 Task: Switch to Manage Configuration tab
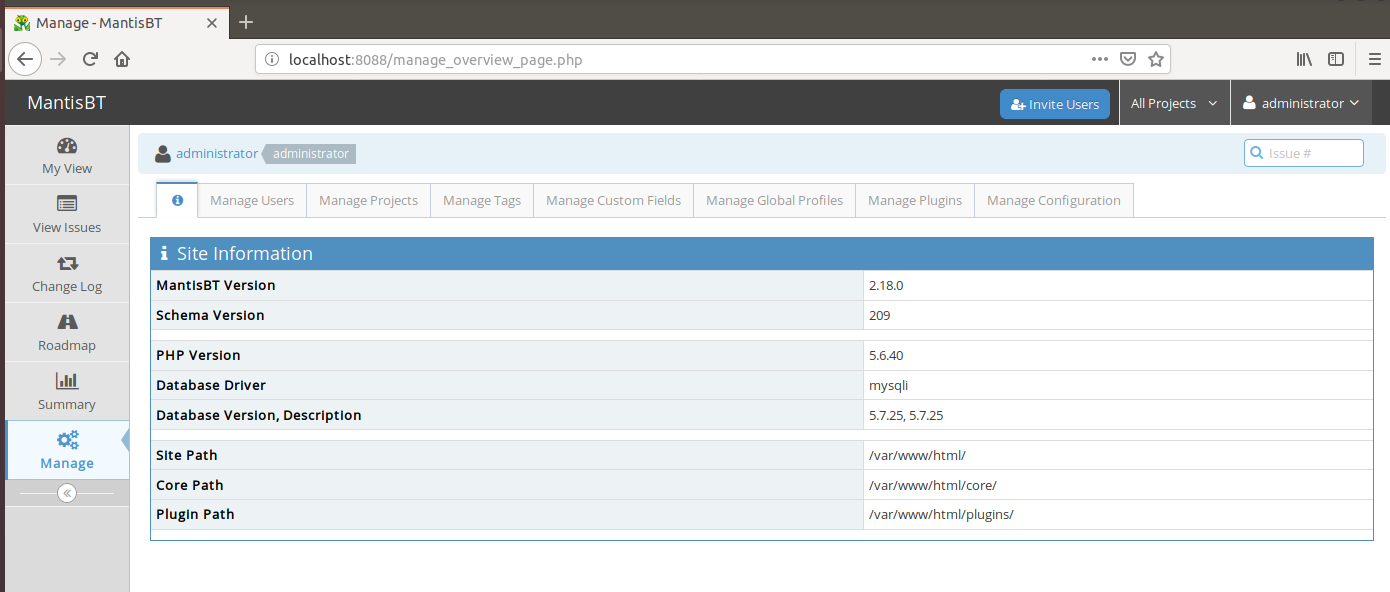(x=1054, y=200)
